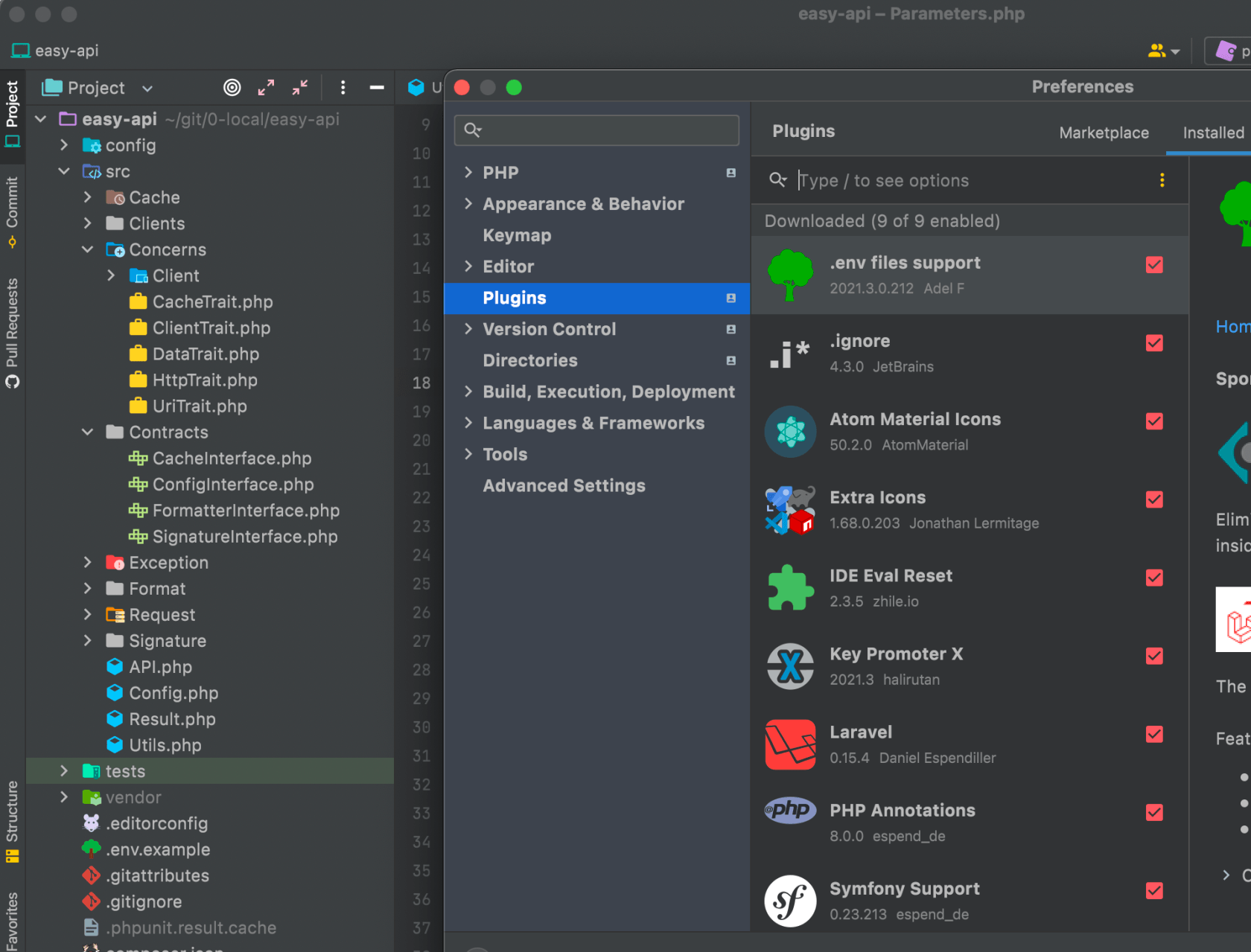Expand the PHP settings category
The width and height of the screenshot is (1251, 952).
[x=468, y=172]
